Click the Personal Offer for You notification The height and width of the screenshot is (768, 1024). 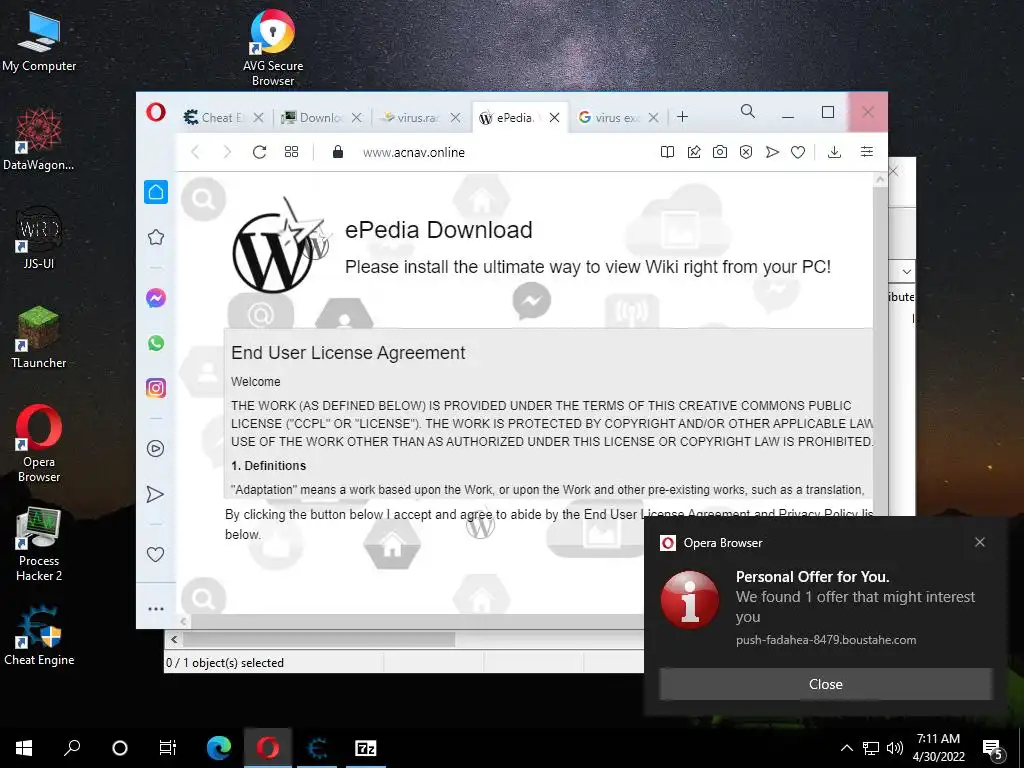pos(825,607)
